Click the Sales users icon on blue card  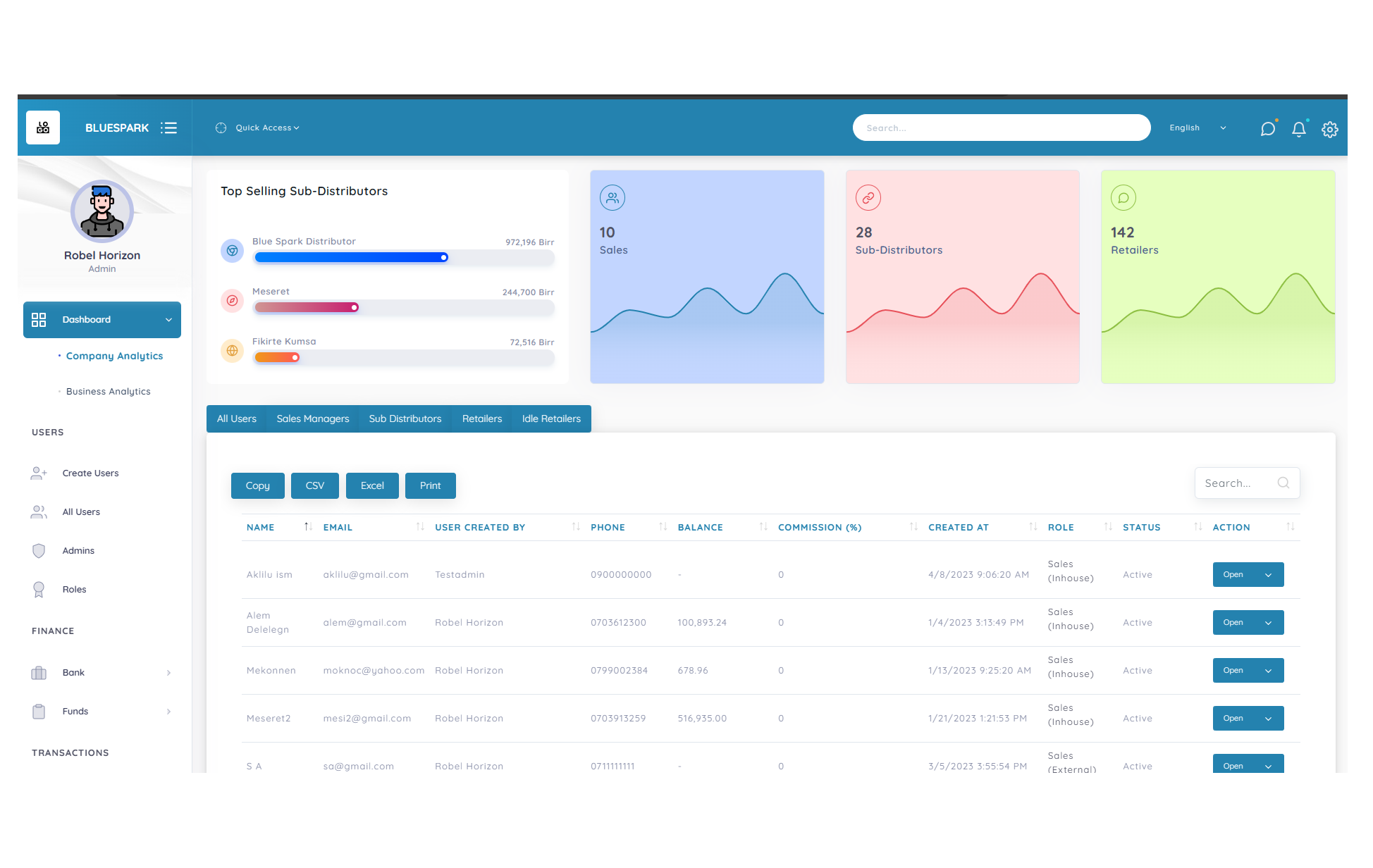pos(612,198)
